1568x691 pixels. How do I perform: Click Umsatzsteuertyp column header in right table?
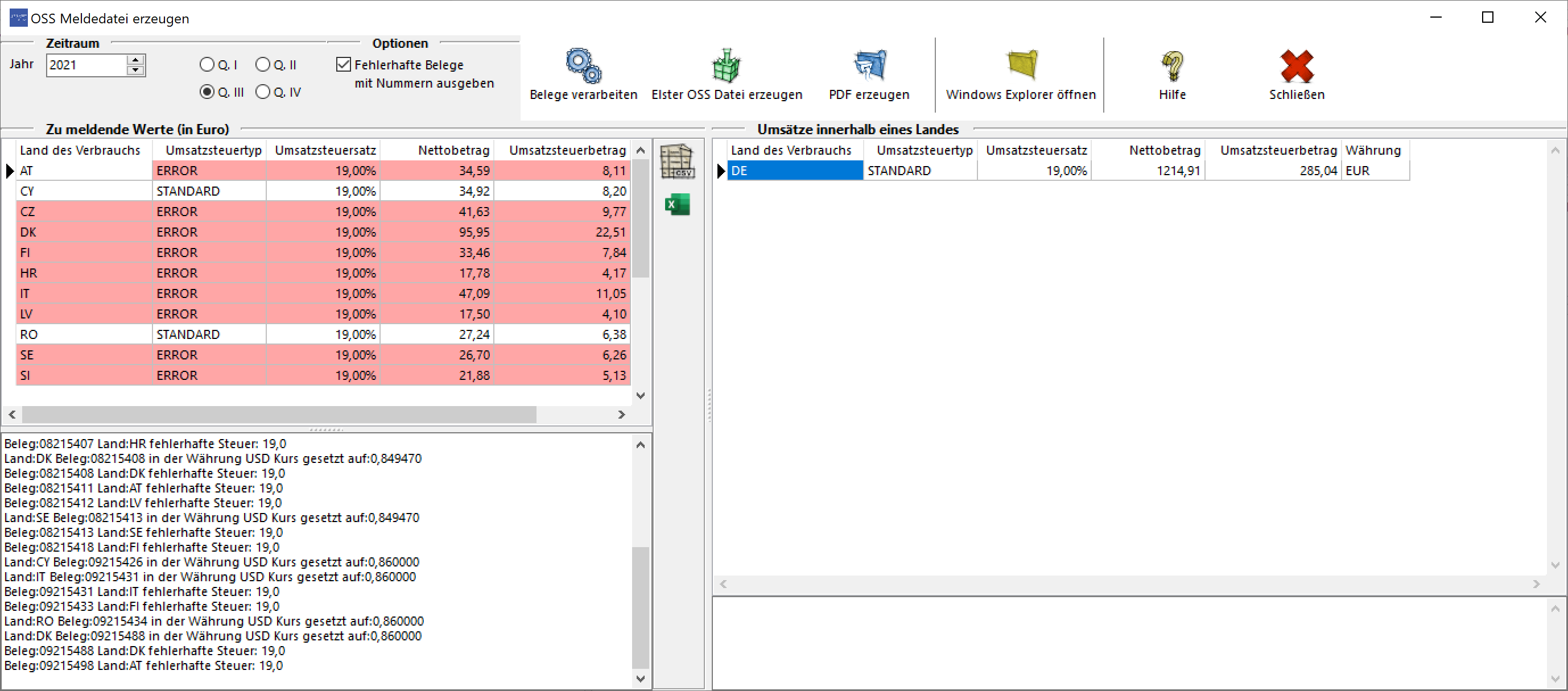pyautogui.click(x=924, y=150)
